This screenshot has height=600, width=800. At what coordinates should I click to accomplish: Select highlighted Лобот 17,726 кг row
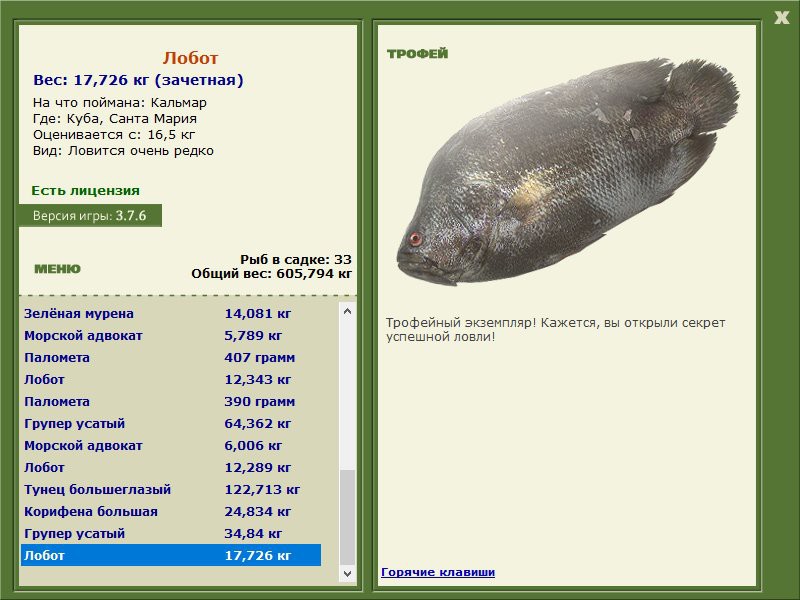coord(171,555)
